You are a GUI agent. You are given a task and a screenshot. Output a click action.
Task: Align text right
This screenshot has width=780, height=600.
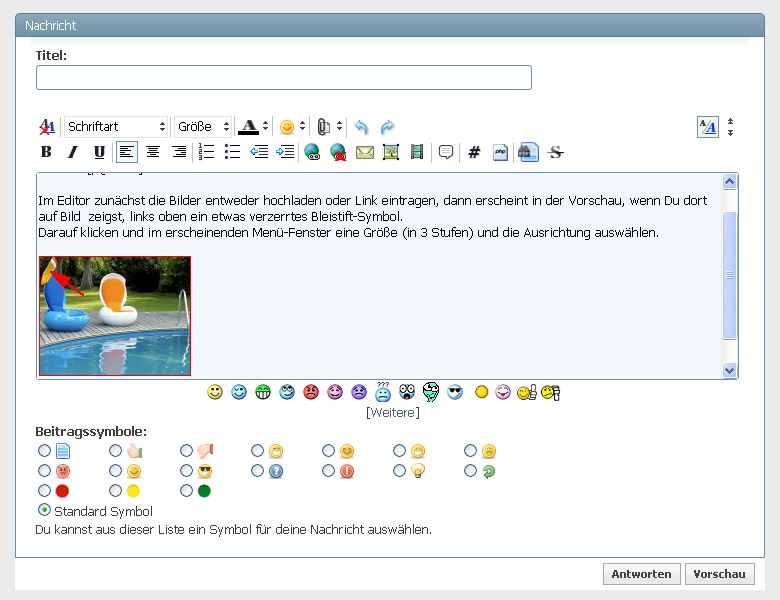[179, 152]
